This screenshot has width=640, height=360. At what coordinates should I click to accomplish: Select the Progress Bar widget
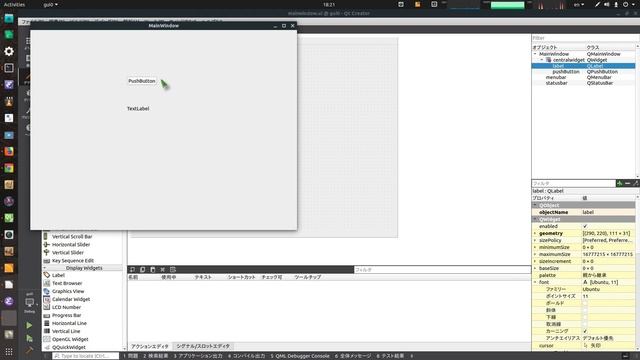click(x=62, y=315)
